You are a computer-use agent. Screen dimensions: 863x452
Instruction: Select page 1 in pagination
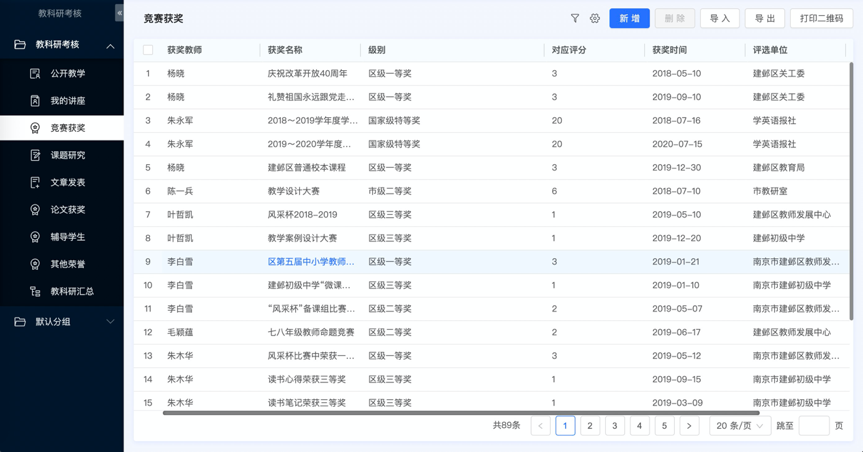click(x=565, y=426)
